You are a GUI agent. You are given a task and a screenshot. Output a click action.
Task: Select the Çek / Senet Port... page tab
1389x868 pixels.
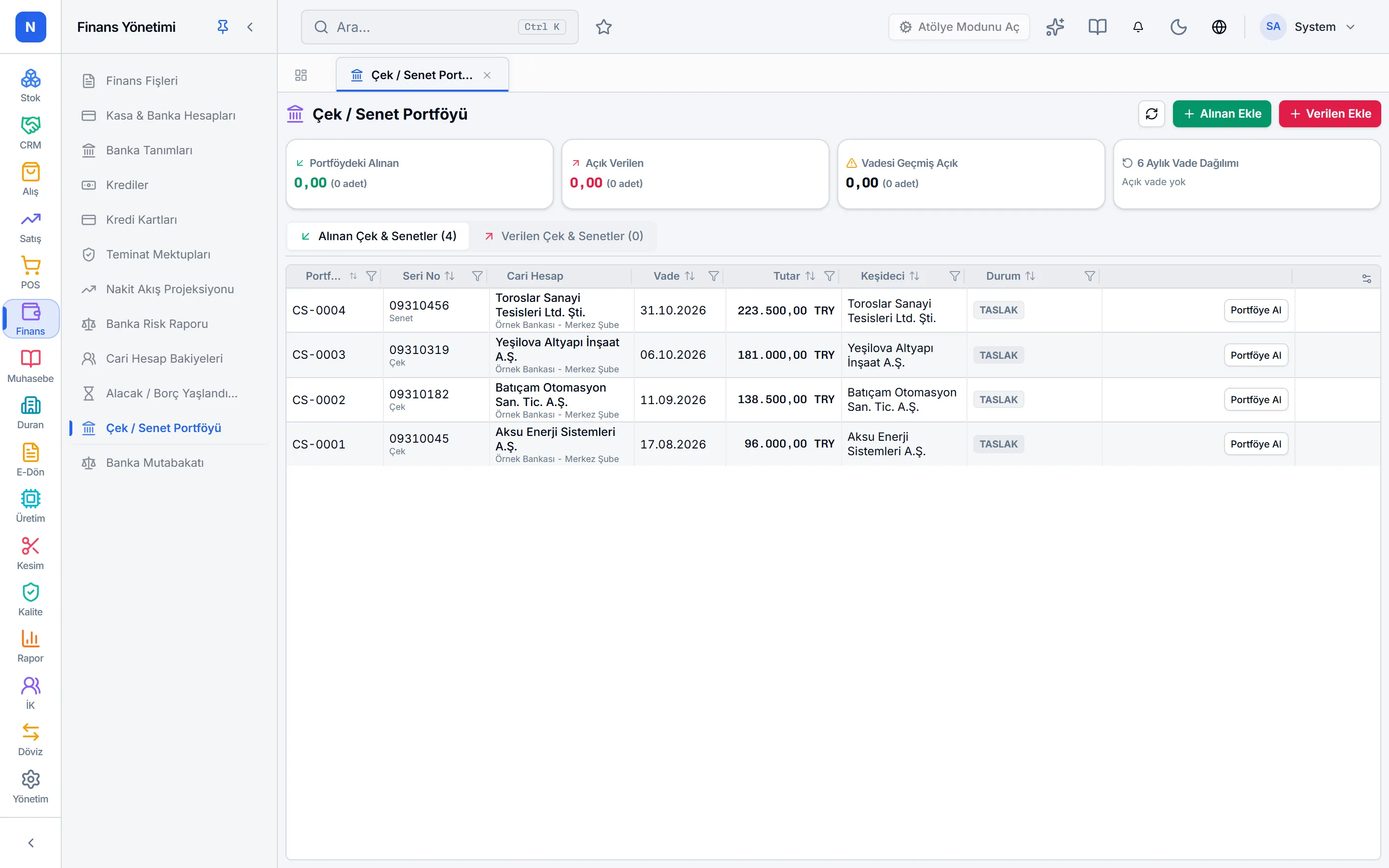pyautogui.click(x=422, y=75)
